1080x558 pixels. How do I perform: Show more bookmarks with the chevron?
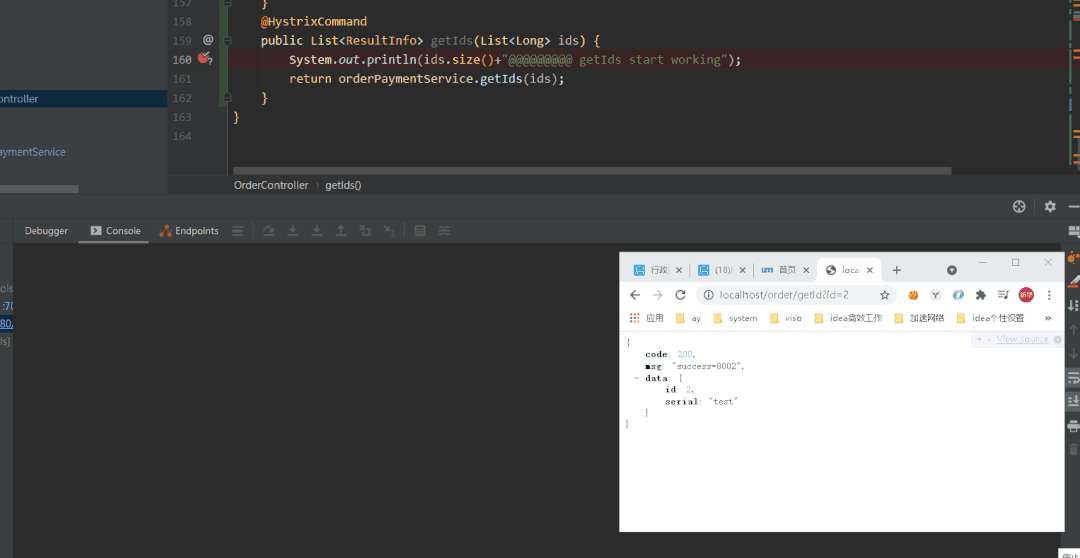[x=1048, y=318]
